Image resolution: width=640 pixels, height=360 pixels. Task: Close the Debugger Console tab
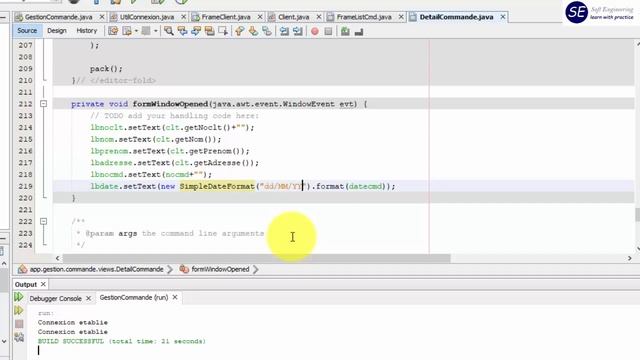[x=88, y=298]
